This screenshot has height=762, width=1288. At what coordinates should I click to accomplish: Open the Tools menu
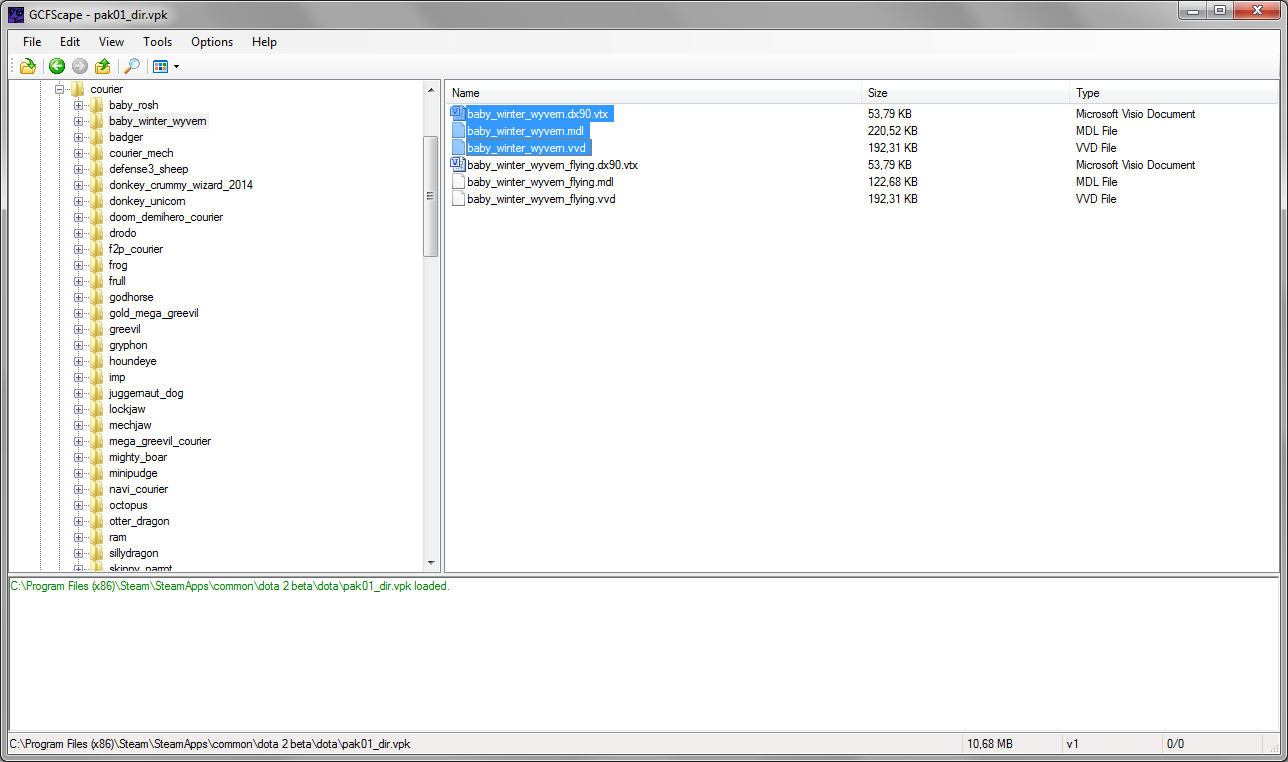[157, 42]
